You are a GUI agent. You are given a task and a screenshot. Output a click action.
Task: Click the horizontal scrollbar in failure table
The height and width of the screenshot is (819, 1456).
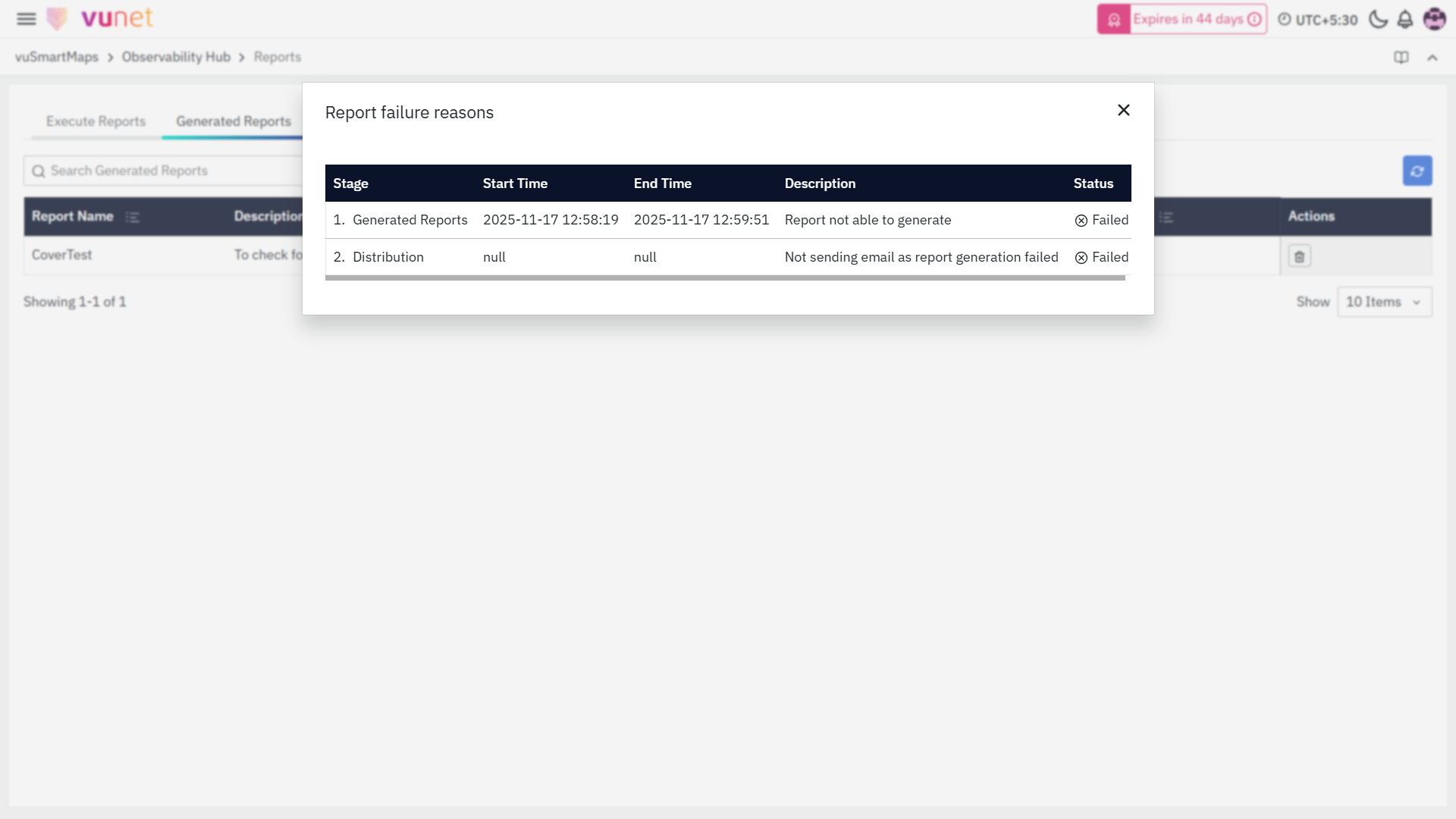click(724, 278)
